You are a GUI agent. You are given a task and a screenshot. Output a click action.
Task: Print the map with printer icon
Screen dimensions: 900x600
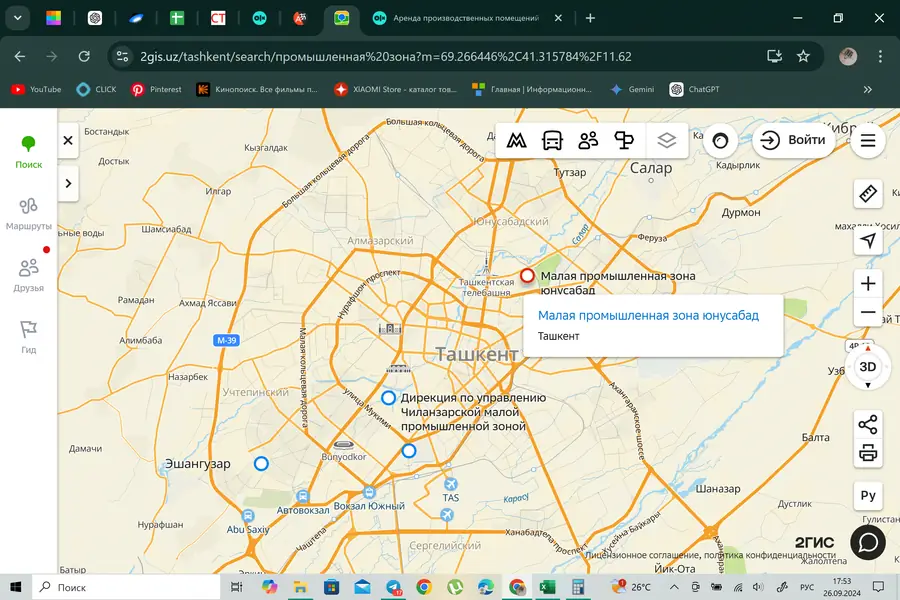[868, 453]
